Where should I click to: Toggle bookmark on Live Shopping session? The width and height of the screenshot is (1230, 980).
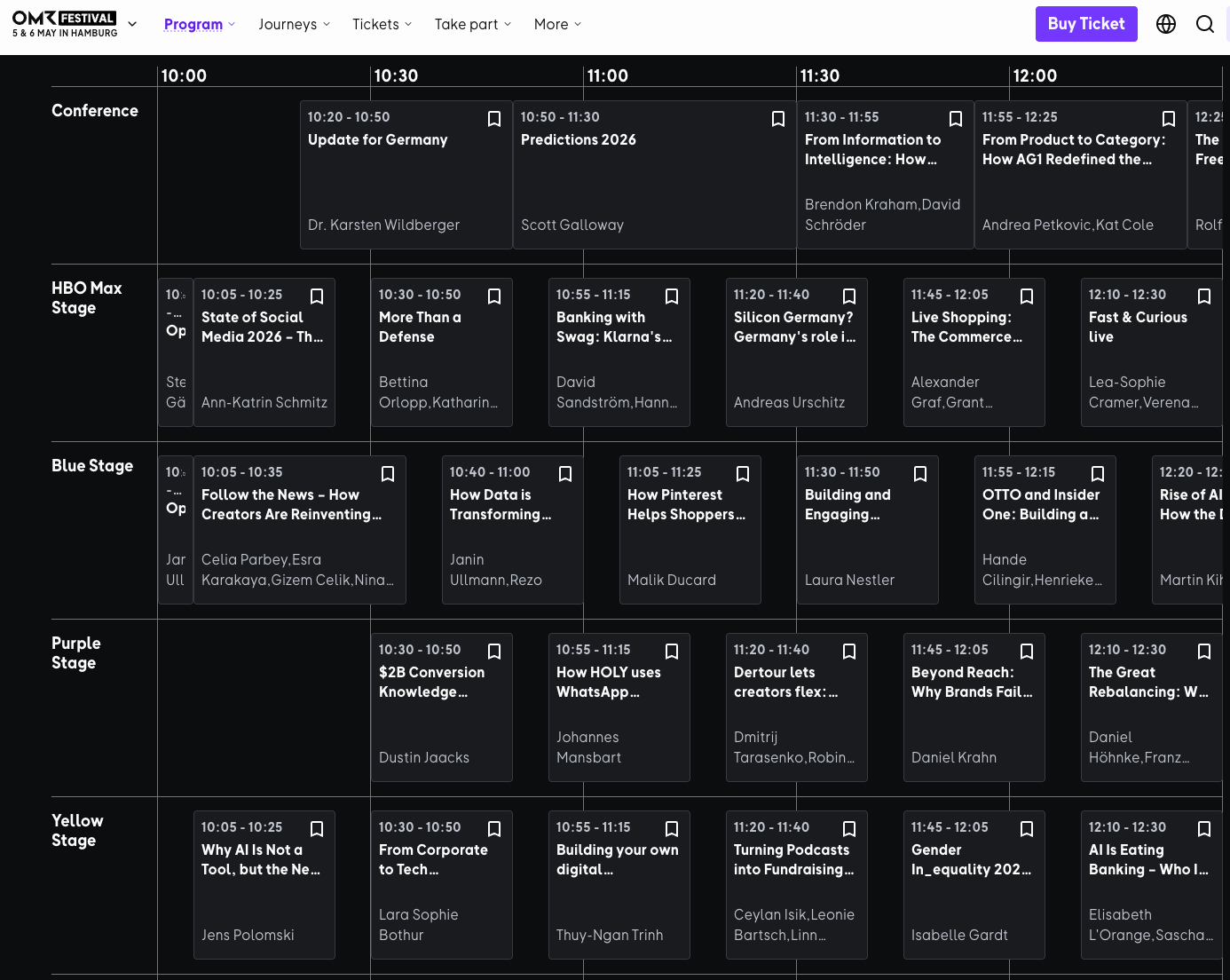(1027, 296)
